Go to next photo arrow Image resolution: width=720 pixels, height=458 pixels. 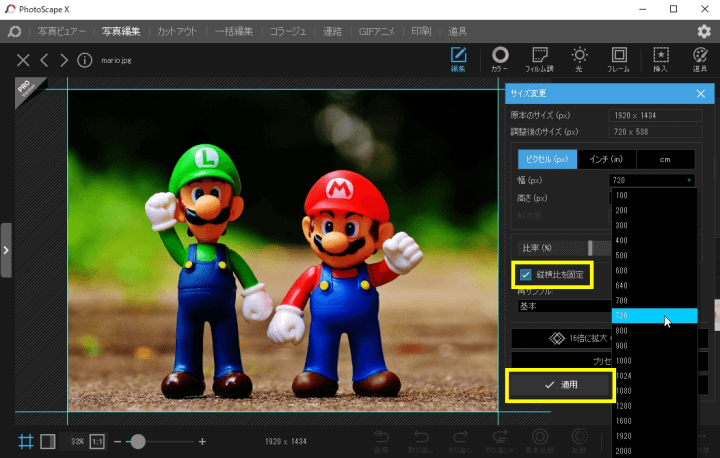coord(64,60)
